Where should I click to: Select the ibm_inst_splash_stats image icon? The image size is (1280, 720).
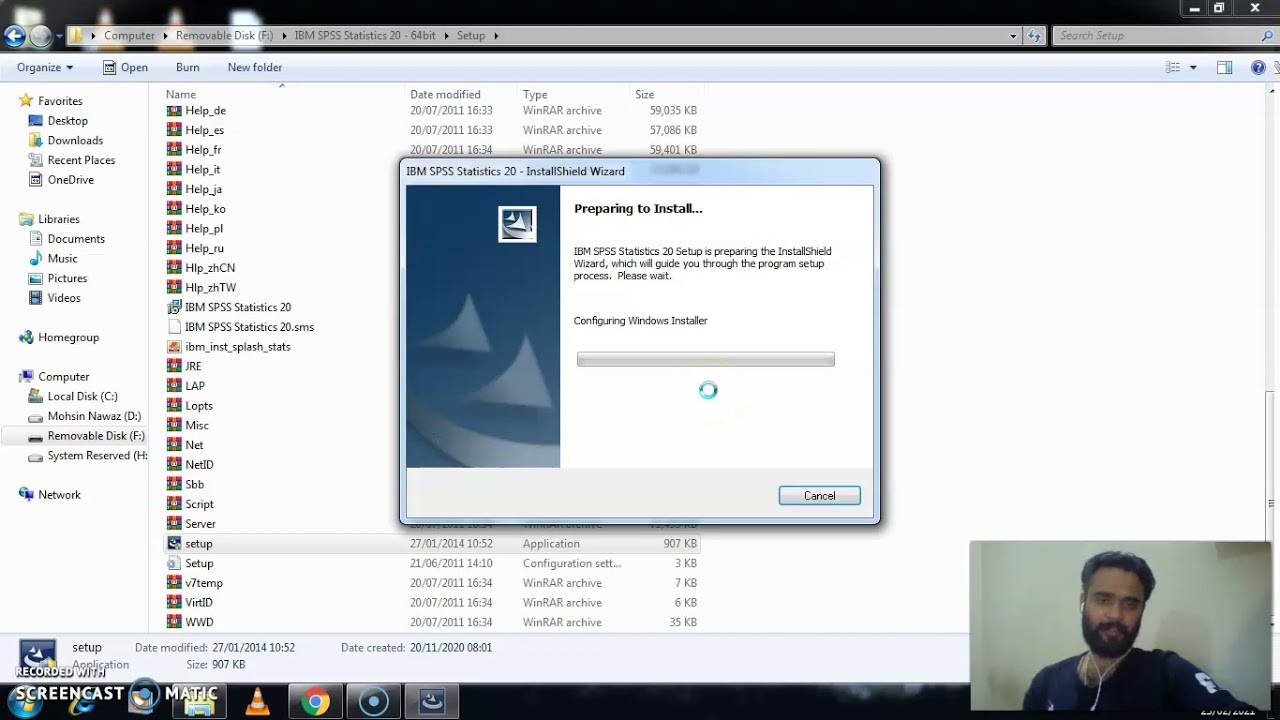click(174, 347)
